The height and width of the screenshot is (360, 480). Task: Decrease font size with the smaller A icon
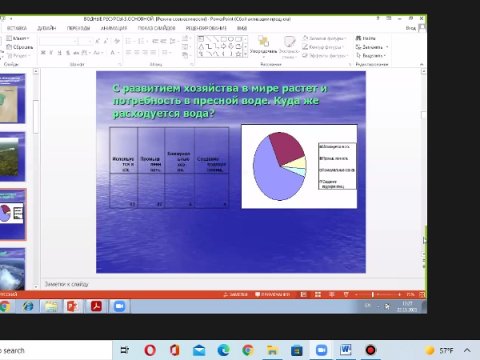point(106,41)
